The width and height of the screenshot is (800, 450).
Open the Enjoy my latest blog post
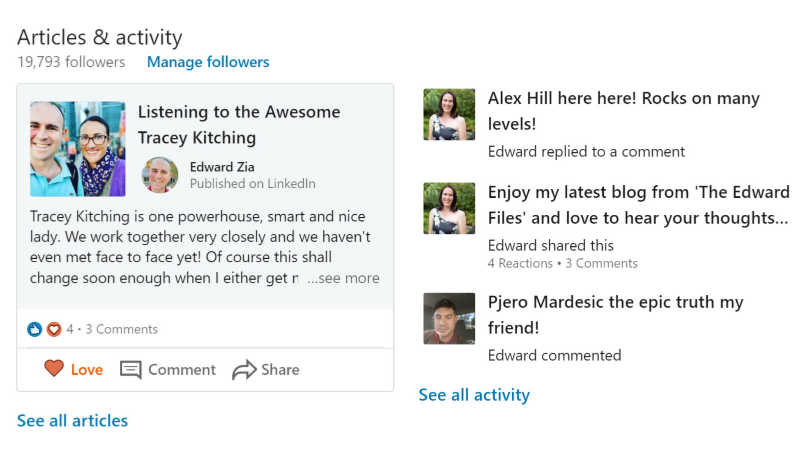coord(638,205)
